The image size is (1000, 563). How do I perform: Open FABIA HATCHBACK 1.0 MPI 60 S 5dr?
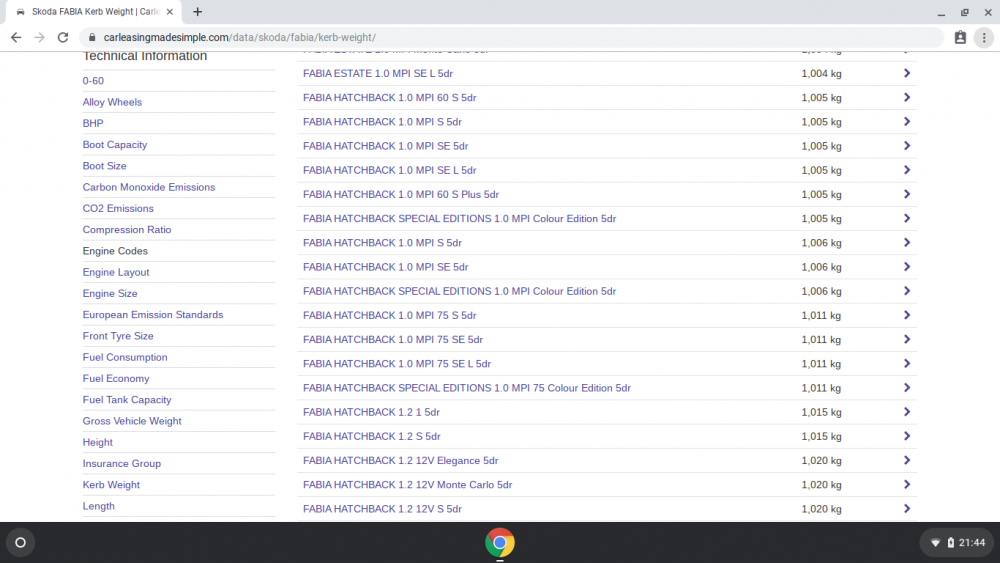(x=390, y=98)
